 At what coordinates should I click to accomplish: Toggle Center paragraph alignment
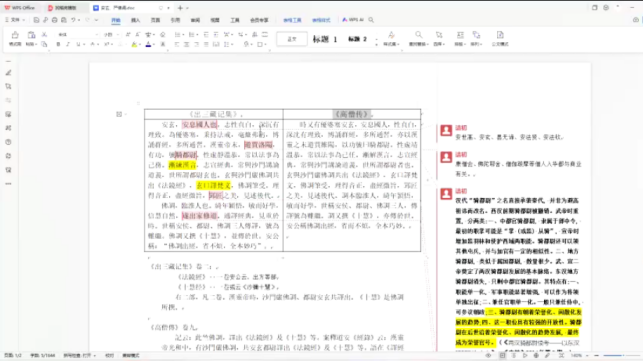186,44
